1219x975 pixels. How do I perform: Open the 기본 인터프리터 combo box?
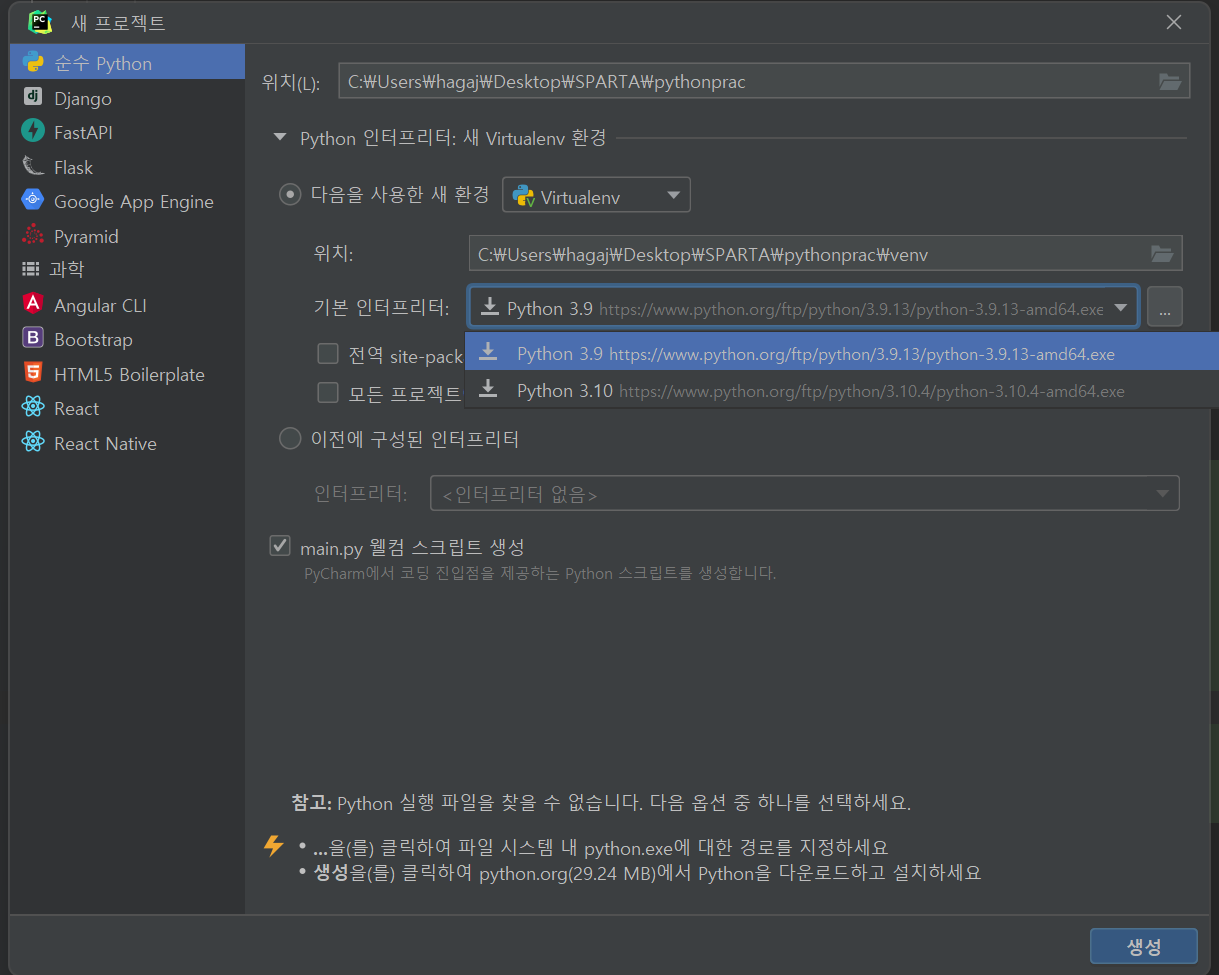coord(803,308)
